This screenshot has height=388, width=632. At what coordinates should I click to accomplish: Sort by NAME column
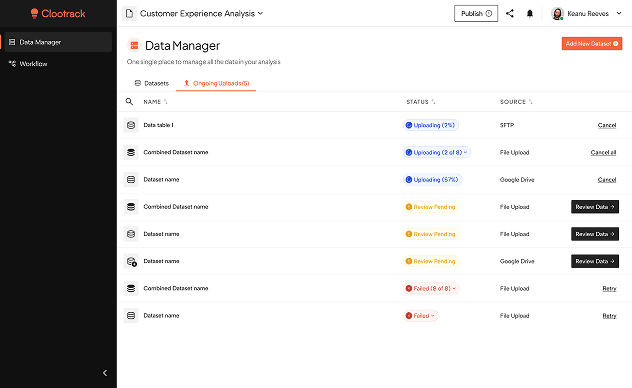pos(155,102)
